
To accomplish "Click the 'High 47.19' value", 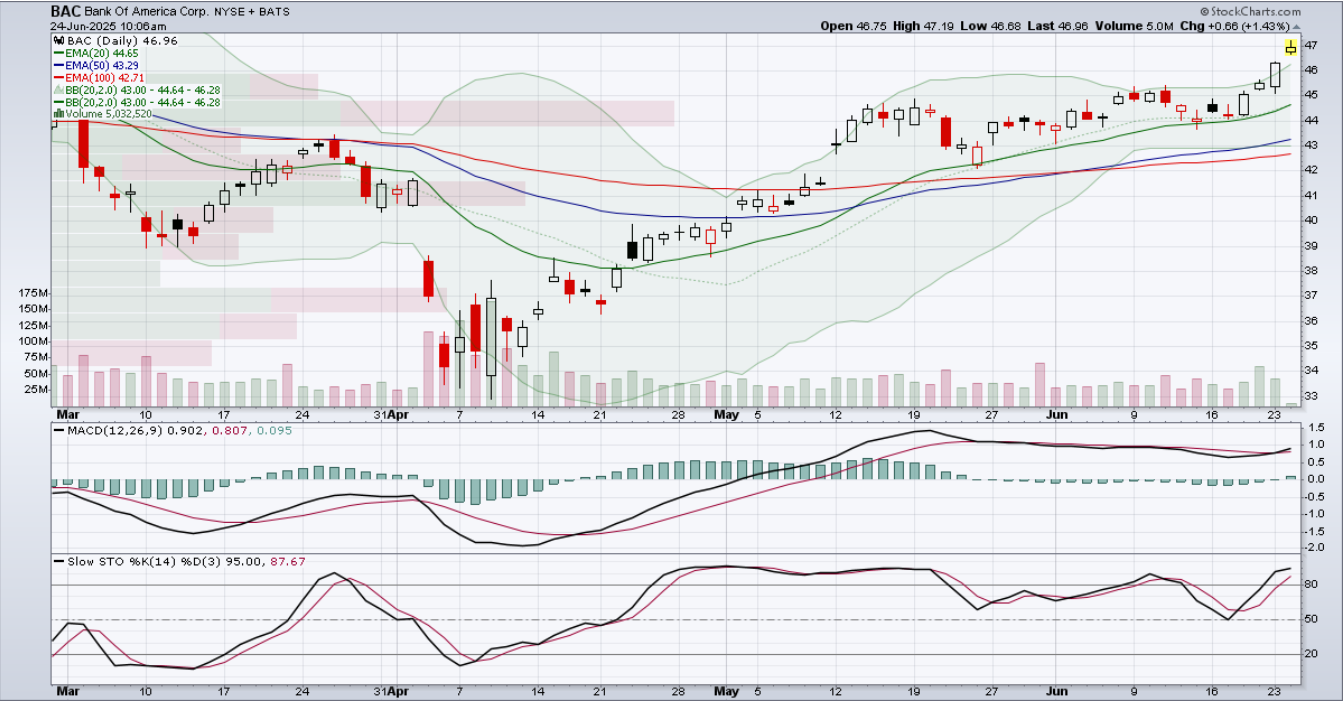I will coord(922,26).
